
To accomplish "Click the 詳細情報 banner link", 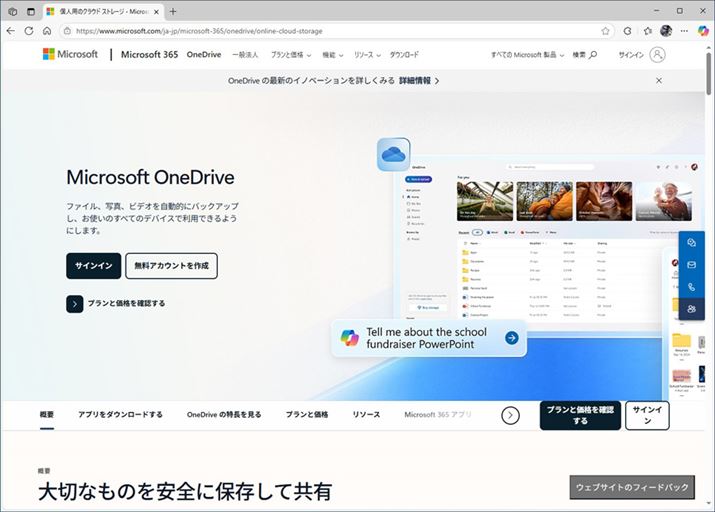I will [x=419, y=81].
